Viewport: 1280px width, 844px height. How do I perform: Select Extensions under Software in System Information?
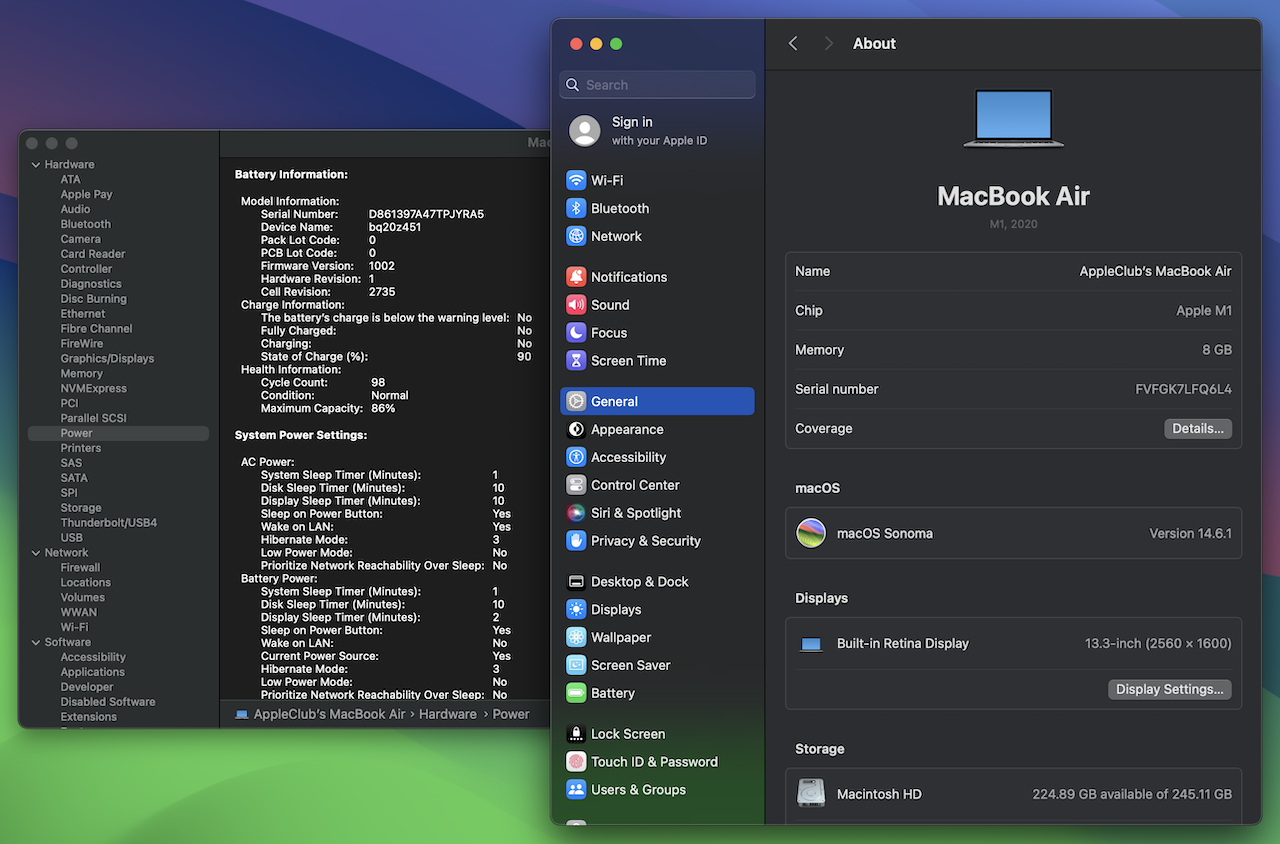(88, 717)
